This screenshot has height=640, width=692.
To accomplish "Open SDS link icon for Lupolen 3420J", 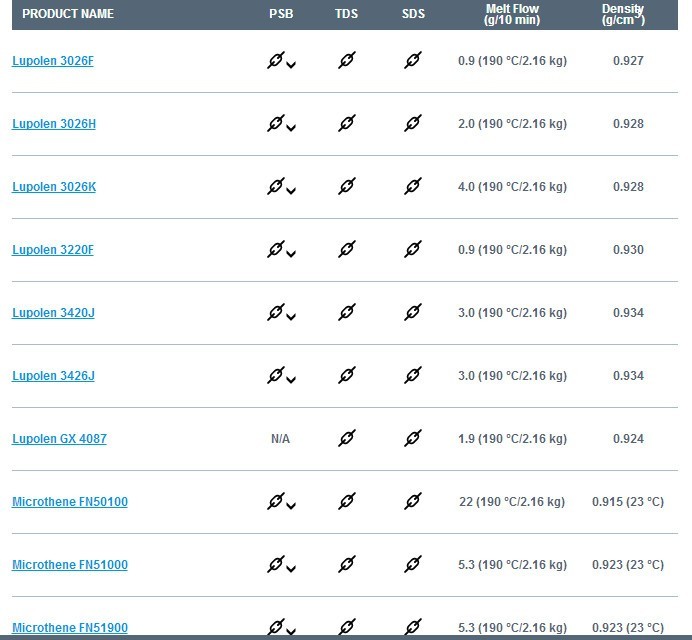I will [413, 312].
